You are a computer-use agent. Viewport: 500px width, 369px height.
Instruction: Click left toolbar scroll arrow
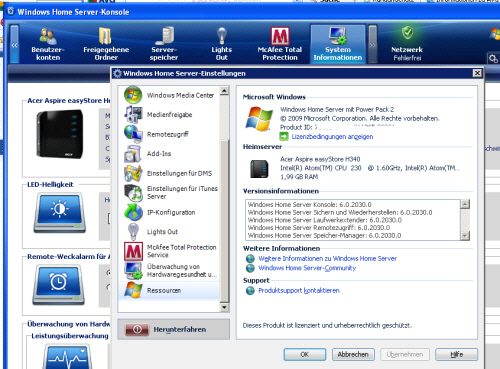[x=14, y=44]
